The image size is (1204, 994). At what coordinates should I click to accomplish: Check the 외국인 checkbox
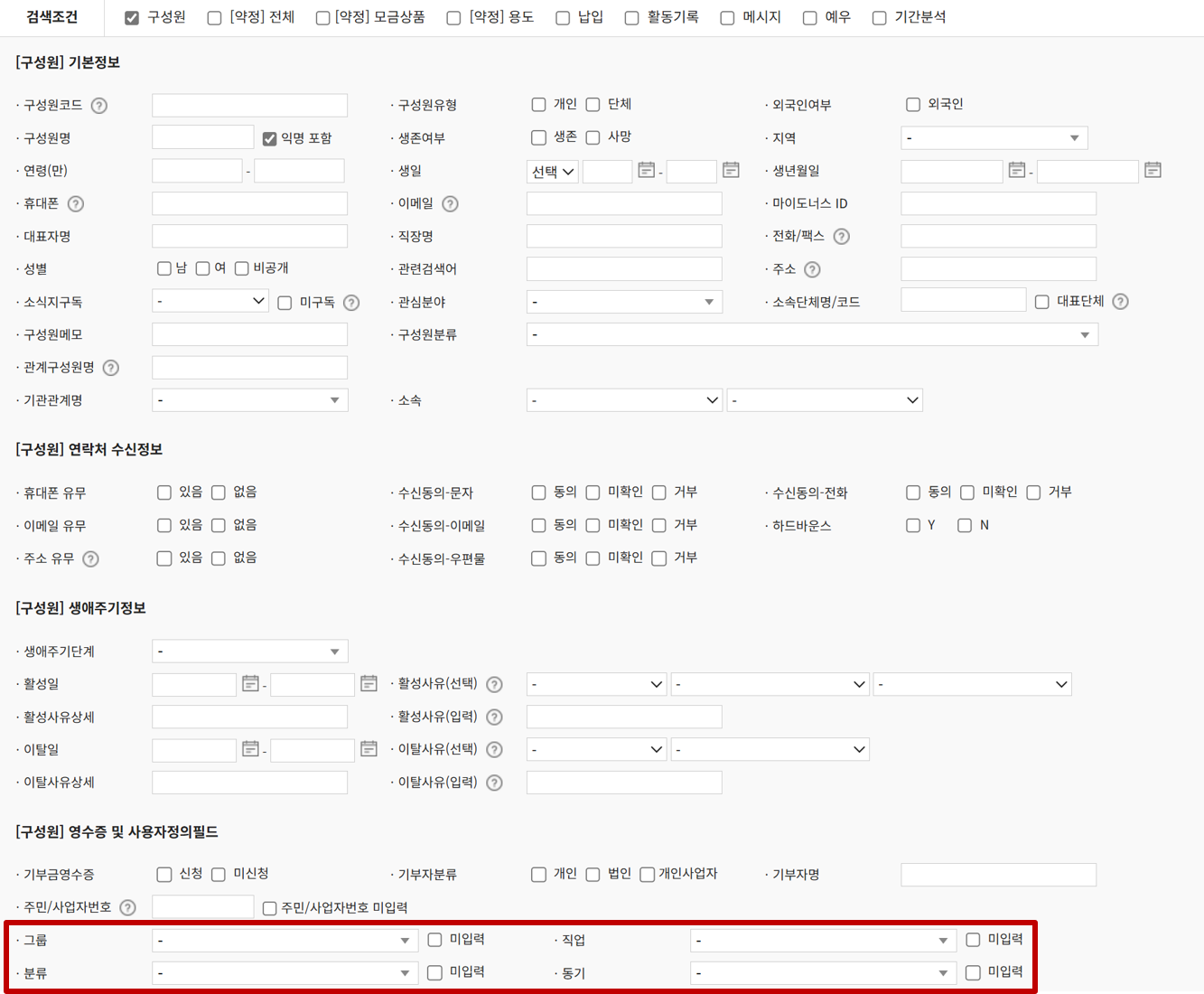913,105
